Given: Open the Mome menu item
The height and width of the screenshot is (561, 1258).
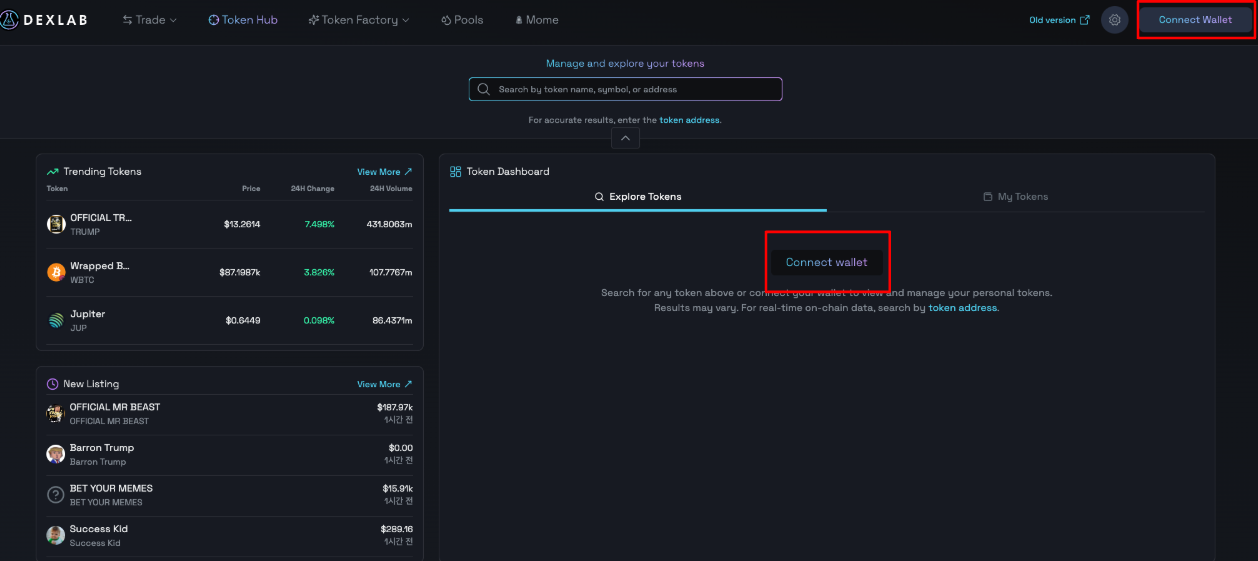Looking at the screenshot, I should tap(536, 20).
